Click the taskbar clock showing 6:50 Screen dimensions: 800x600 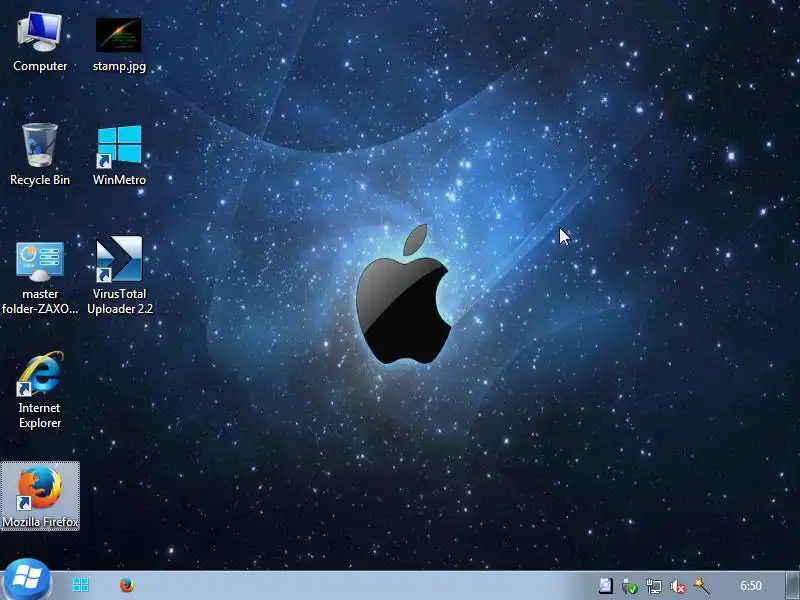tap(751, 586)
